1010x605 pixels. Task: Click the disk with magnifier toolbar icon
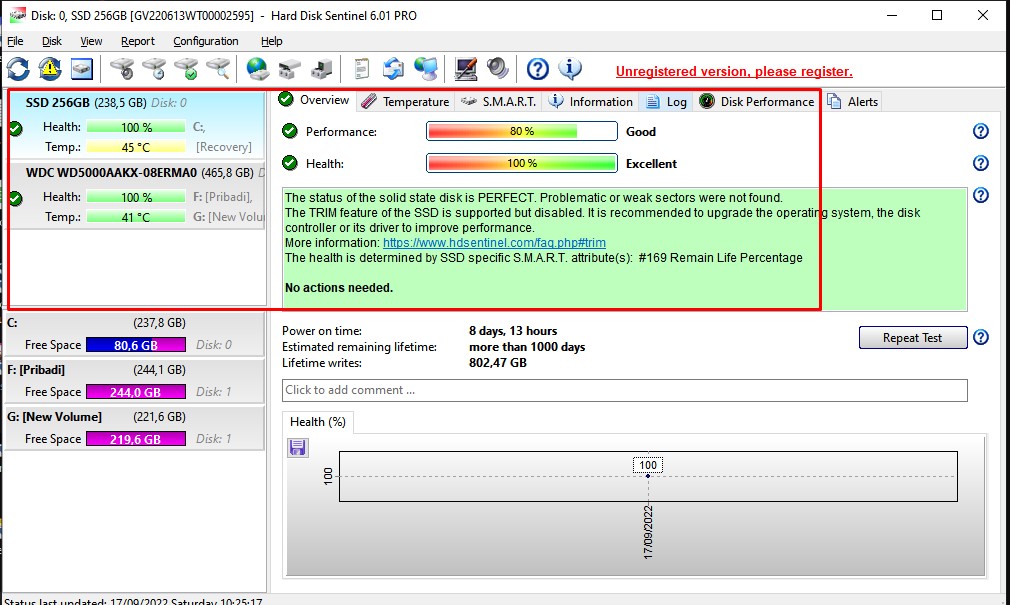[218, 69]
